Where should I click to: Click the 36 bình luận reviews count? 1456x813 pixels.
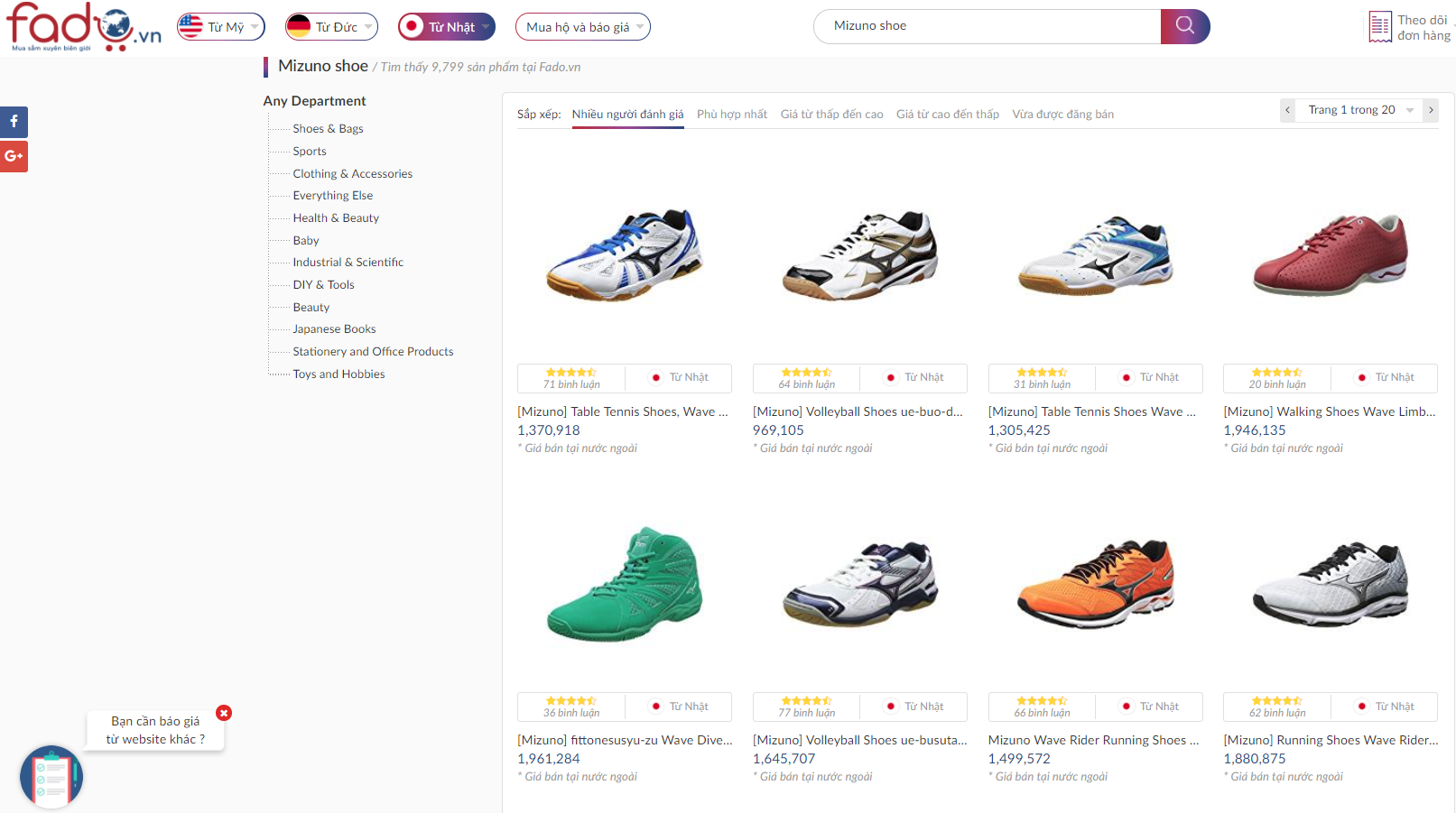pos(571,713)
